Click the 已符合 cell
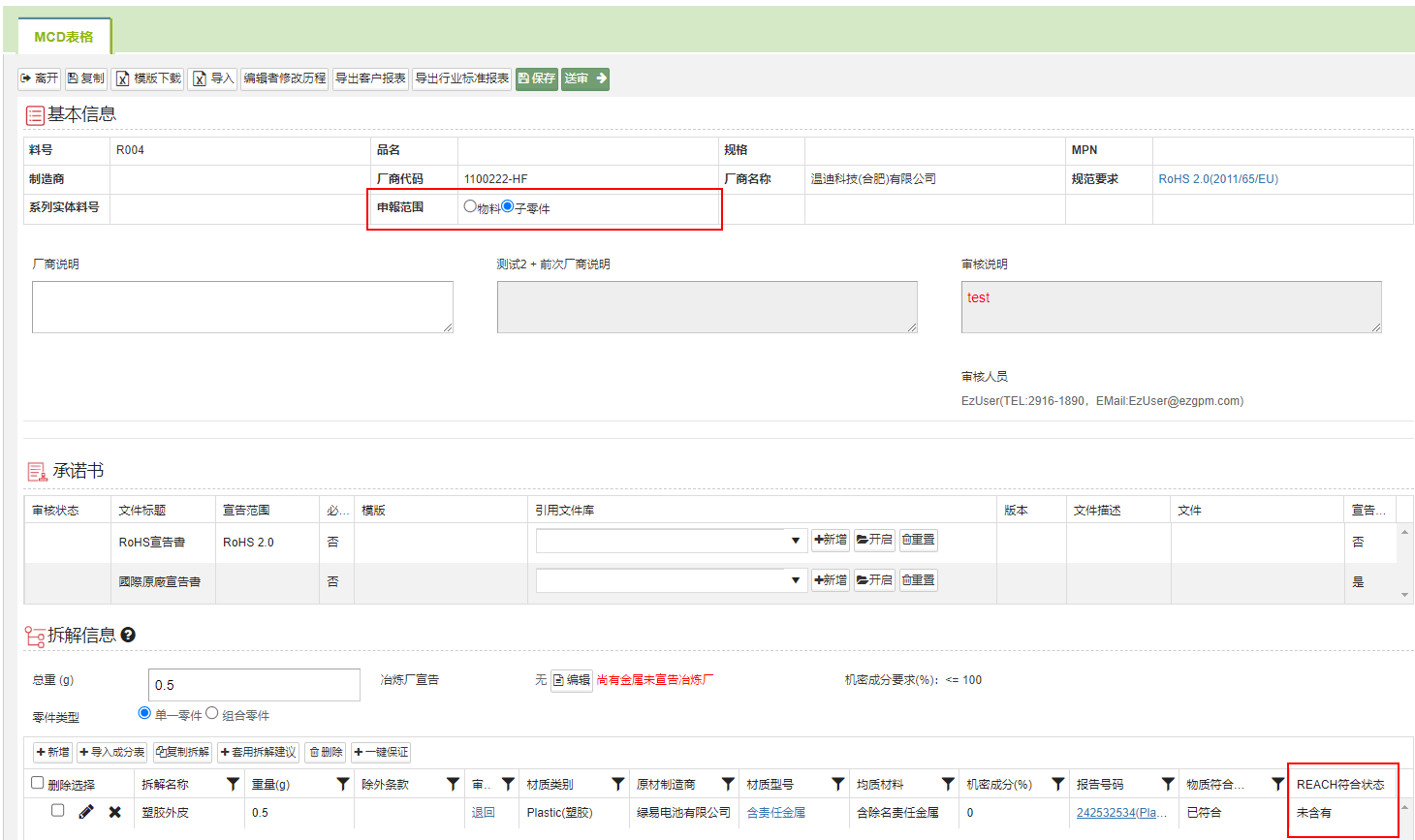Screen dimensions: 1415x840 point(1204,813)
